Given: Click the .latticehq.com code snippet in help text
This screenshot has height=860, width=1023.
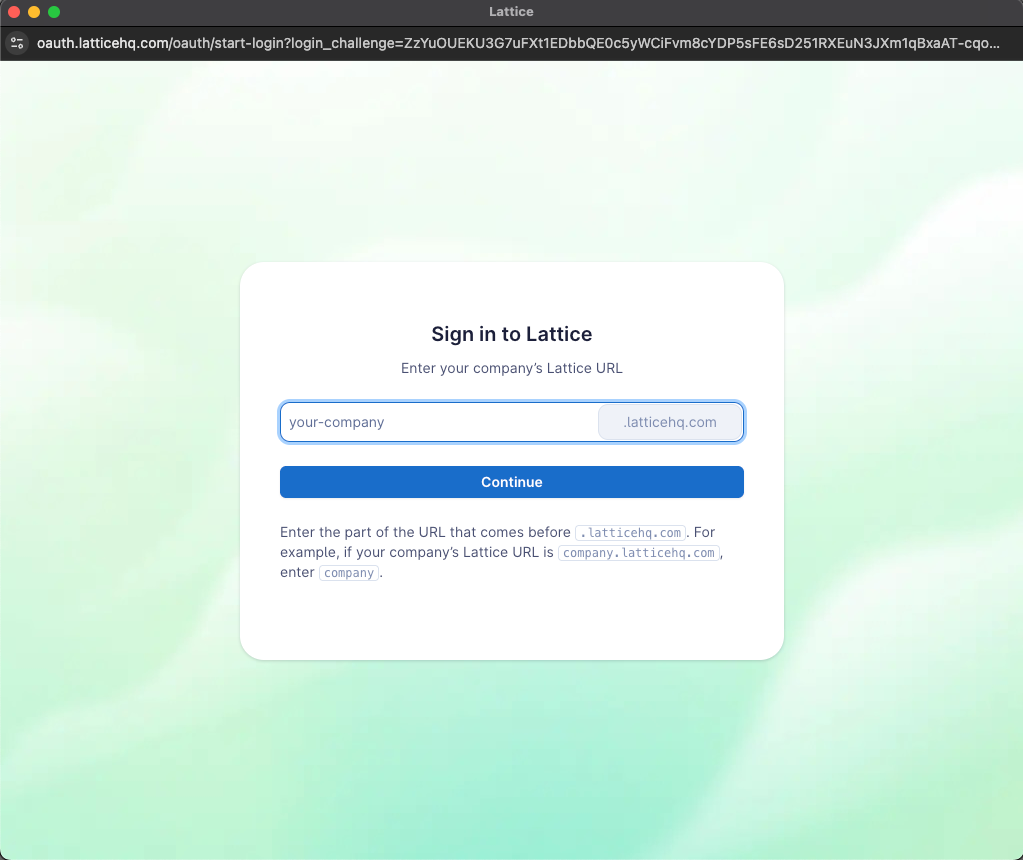Looking at the screenshot, I should coord(630,532).
